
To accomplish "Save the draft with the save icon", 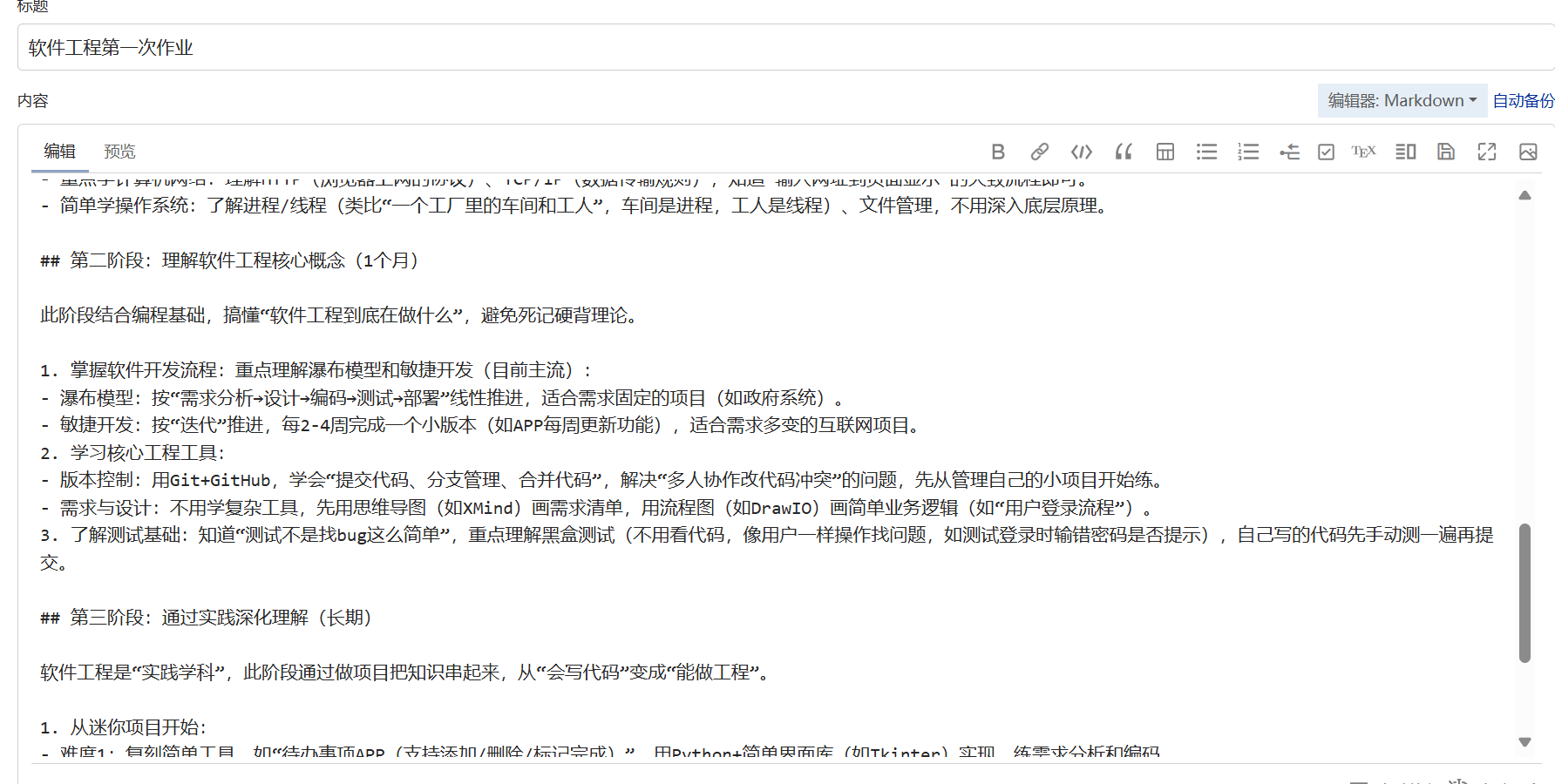I will click(1446, 152).
